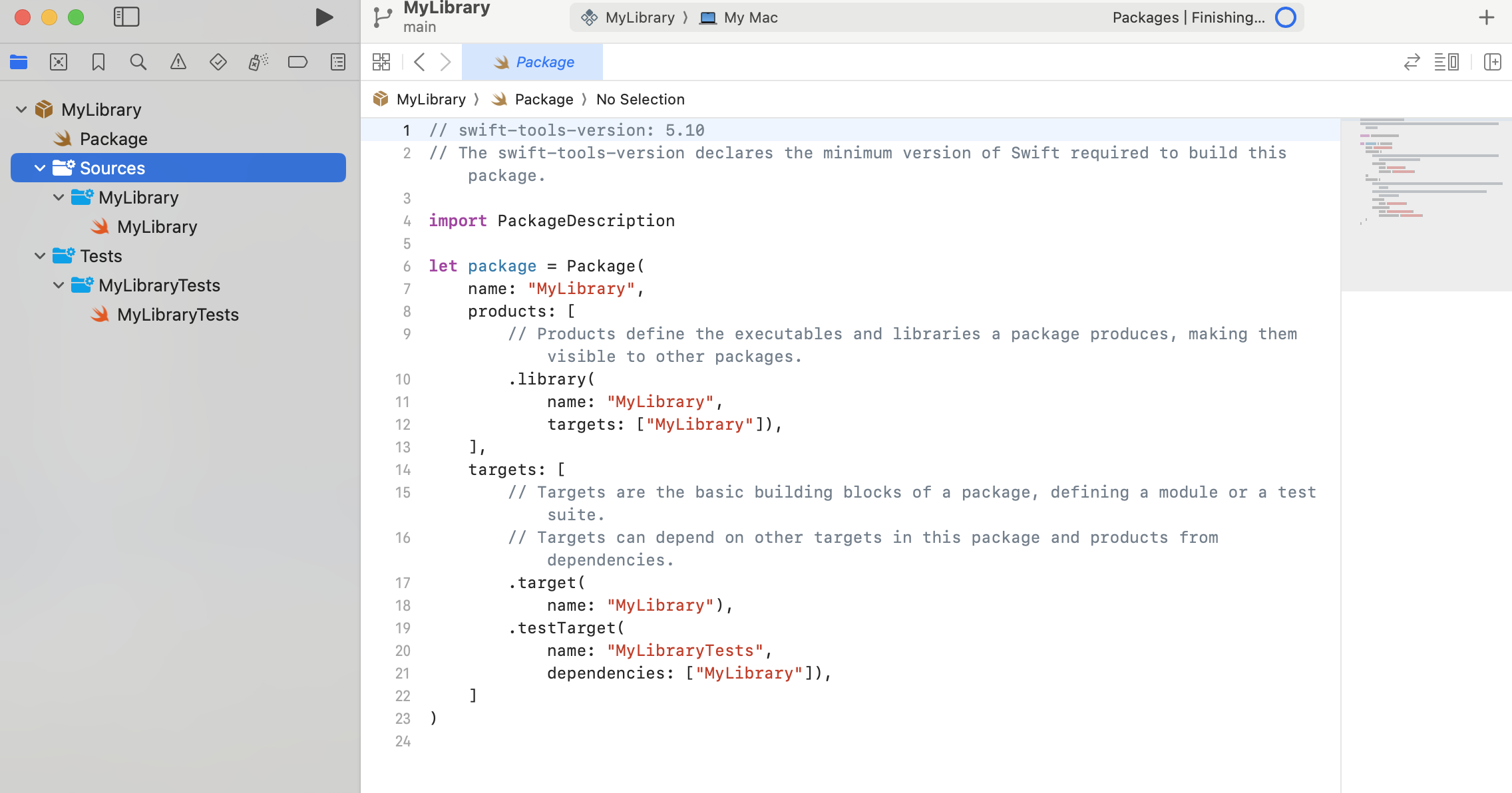
Task: Click the activity progress spinner
Action: [x=1286, y=17]
